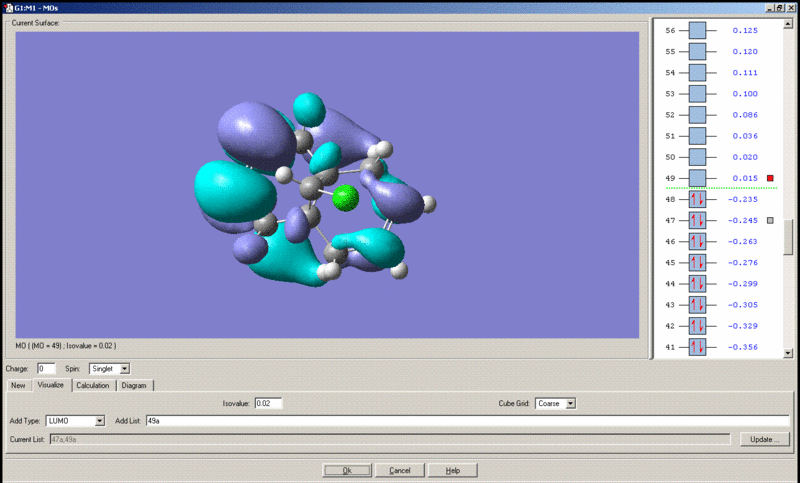
Task: Click the Charge input field
Action: 46,368
